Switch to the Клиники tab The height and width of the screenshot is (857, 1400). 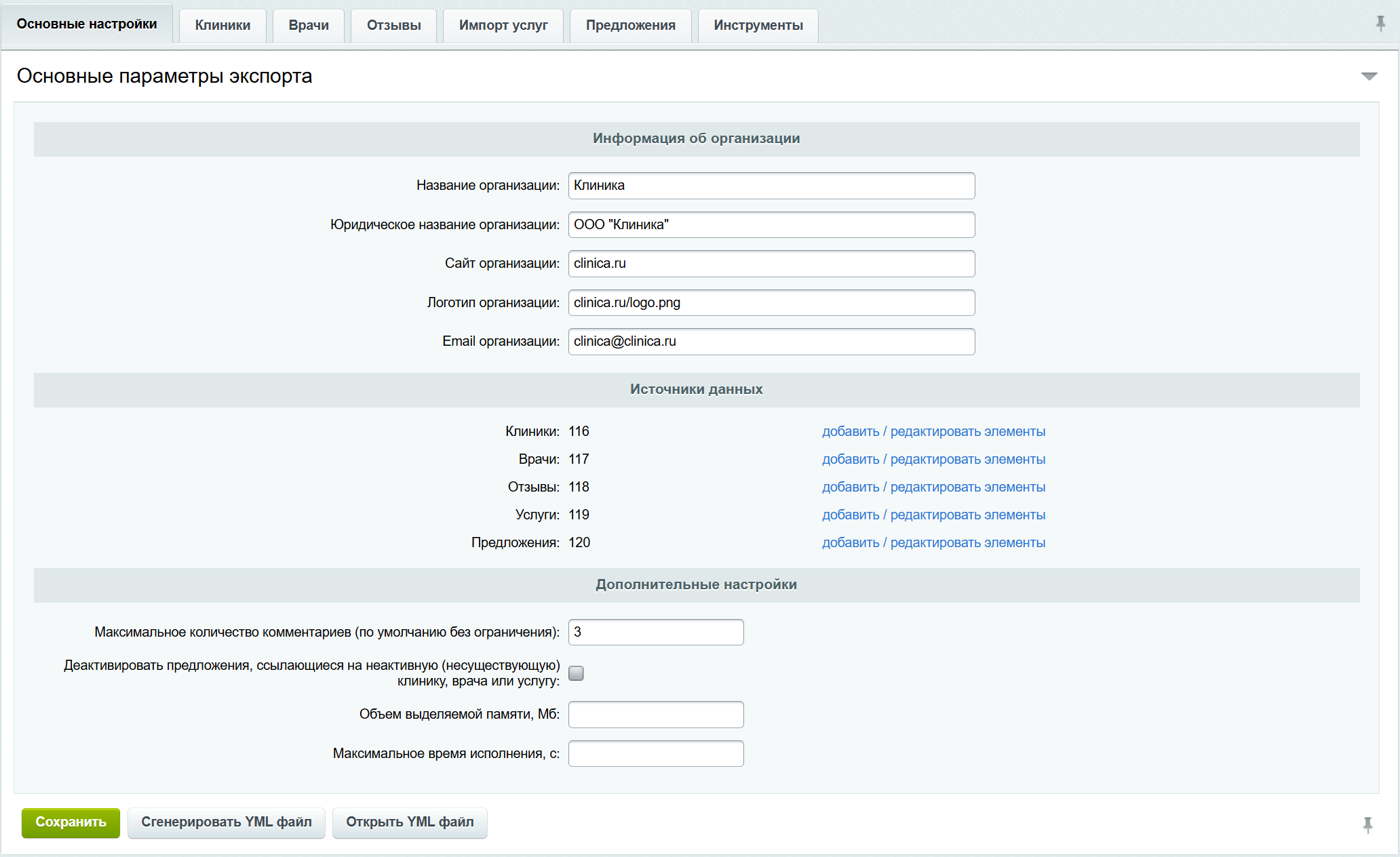click(x=222, y=25)
